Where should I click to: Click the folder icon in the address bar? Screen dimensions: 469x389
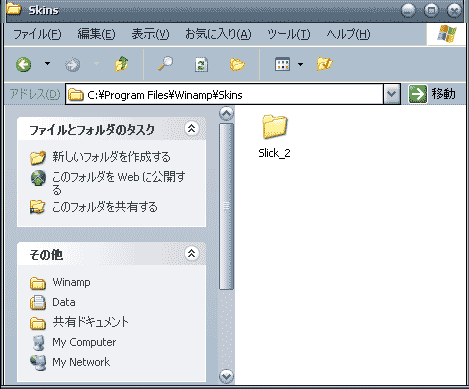pos(76,95)
